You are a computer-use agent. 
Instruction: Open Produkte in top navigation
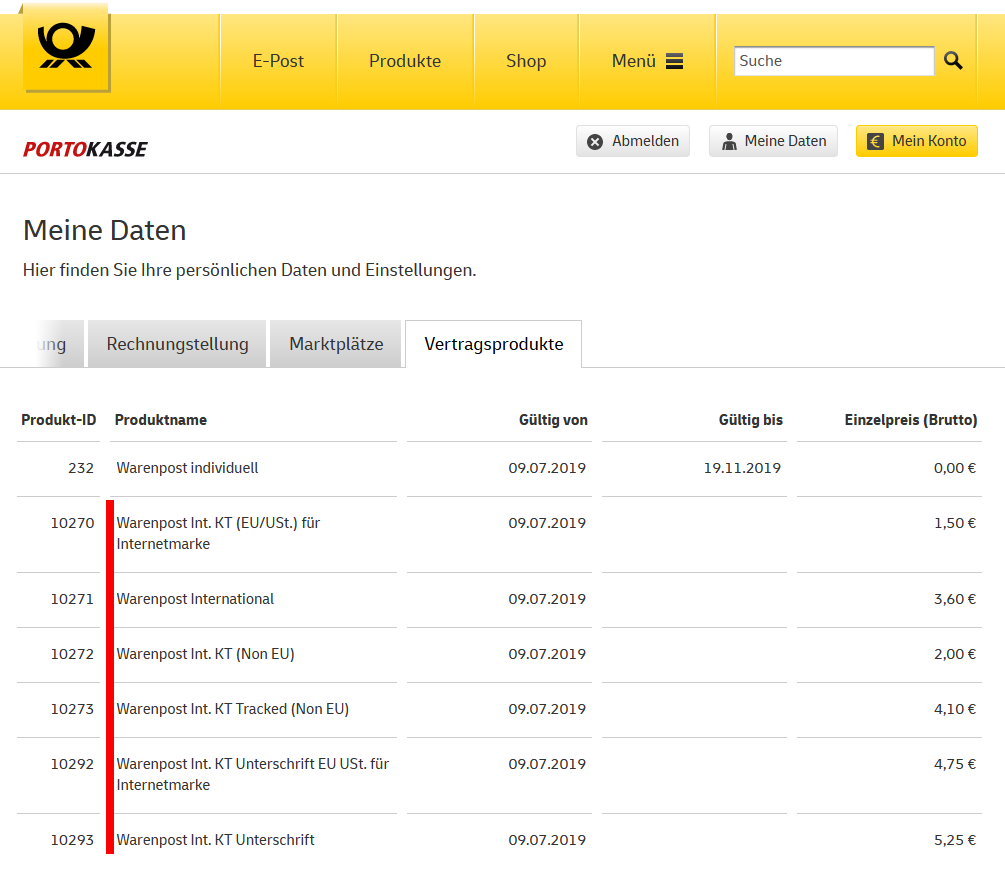405,61
